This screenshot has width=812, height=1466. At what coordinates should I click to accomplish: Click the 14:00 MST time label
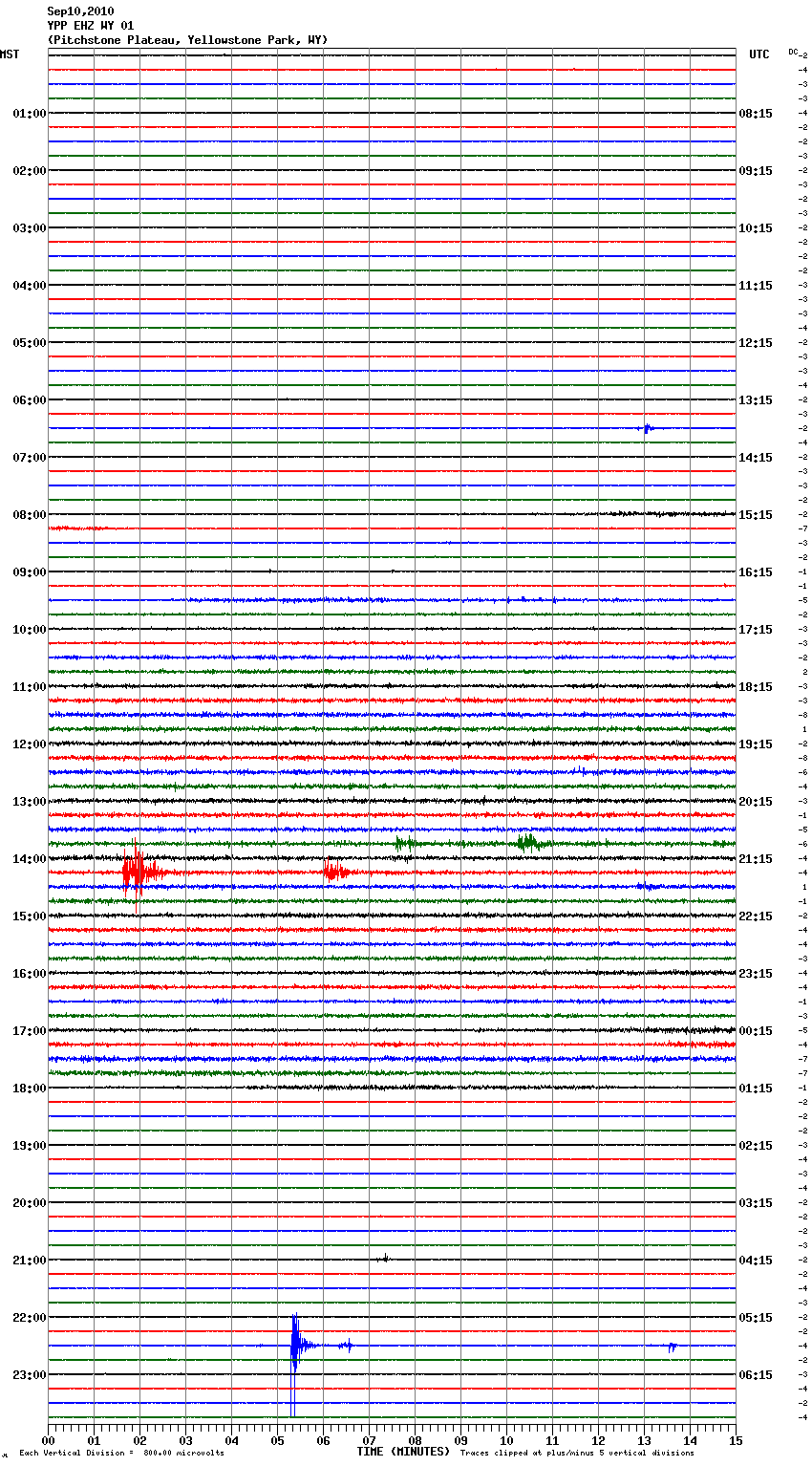point(29,859)
